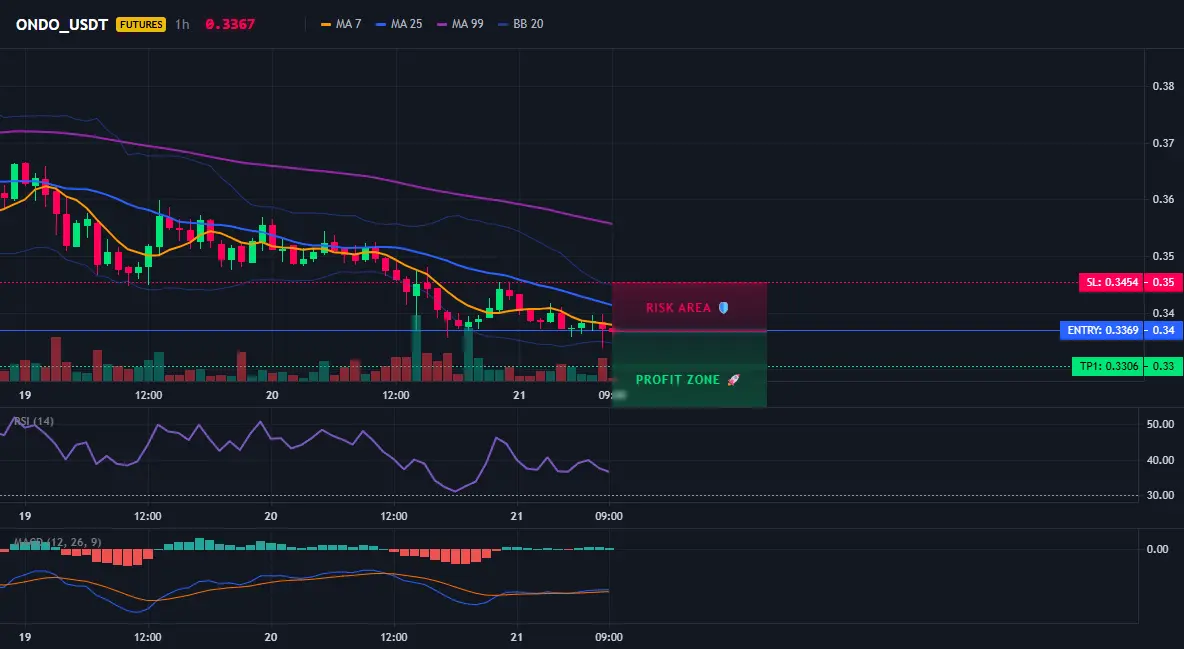Click the 40.00 RSI axis label
1184x649 pixels.
pos(1160,459)
